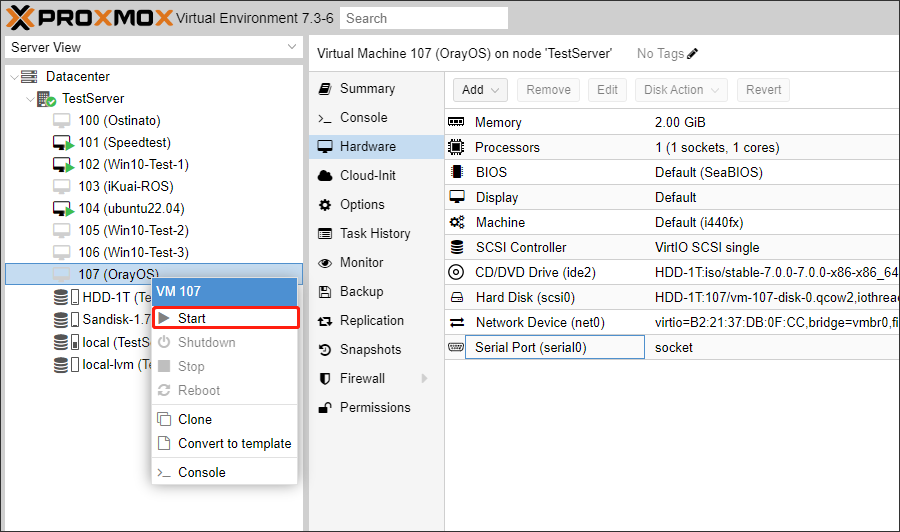Collapse the Datacenter tree node
The height and width of the screenshot is (532, 900).
tap(14, 77)
